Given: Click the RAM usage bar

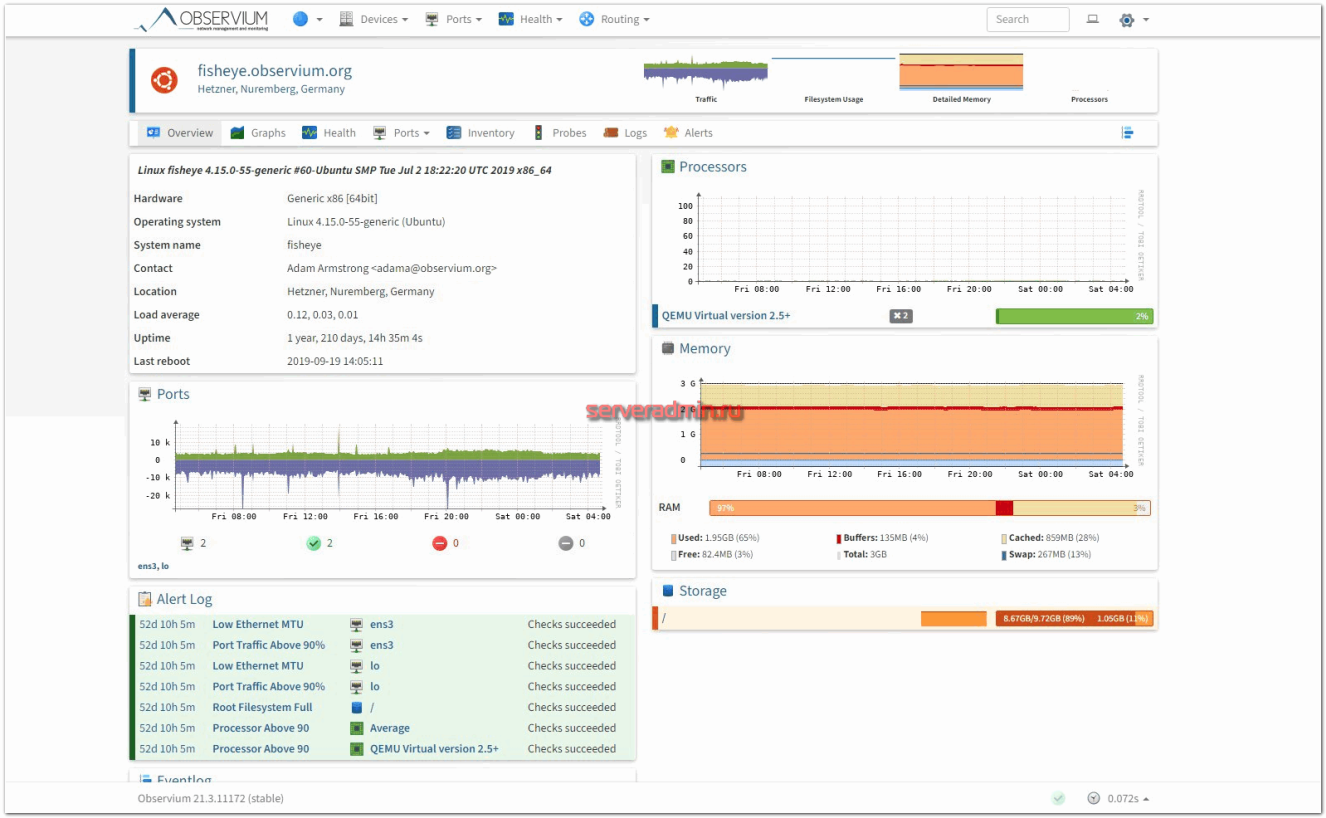Looking at the screenshot, I should coord(929,508).
